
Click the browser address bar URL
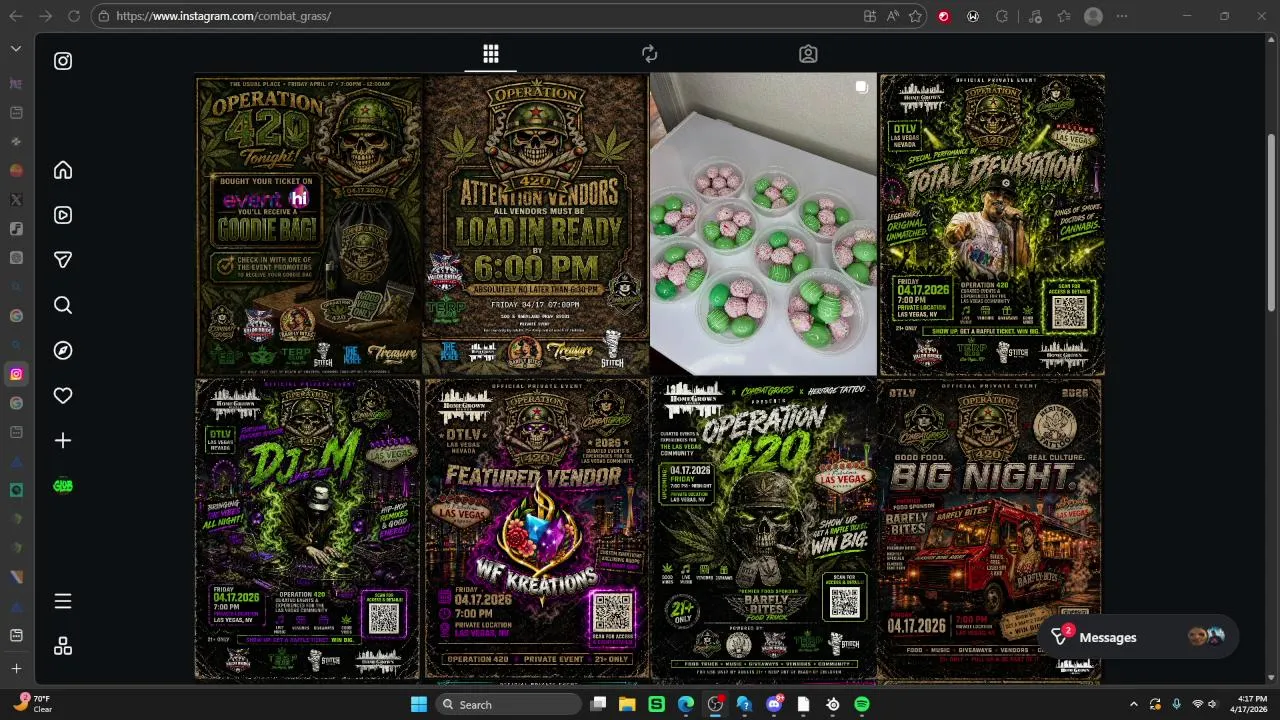point(223,16)
